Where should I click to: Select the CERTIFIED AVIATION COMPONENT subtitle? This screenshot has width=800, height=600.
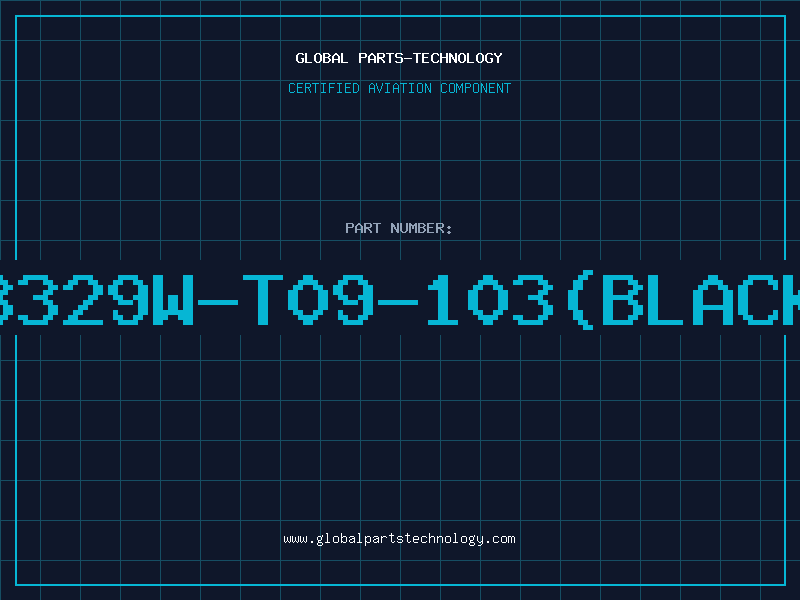(x=399, y=88)
